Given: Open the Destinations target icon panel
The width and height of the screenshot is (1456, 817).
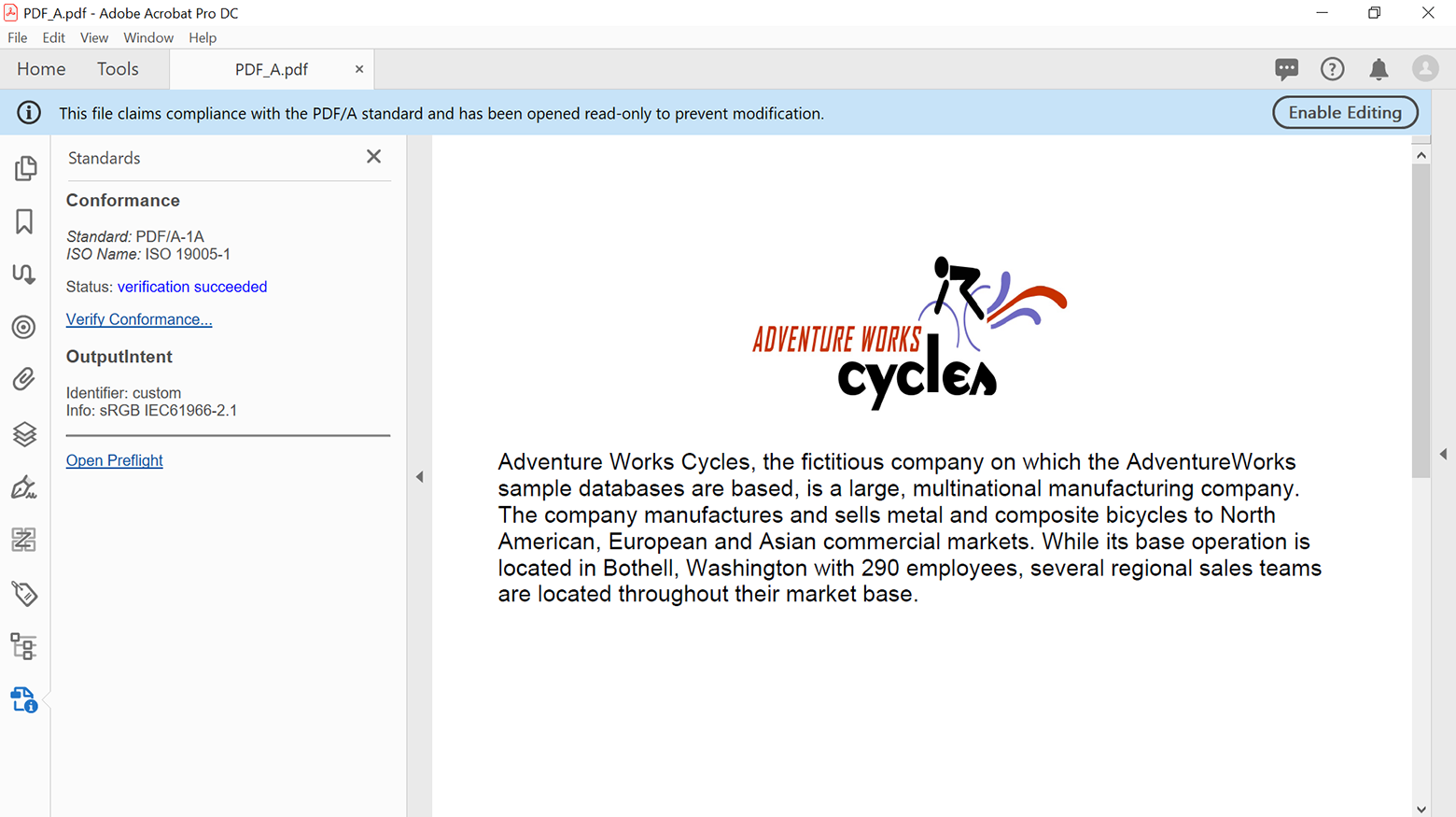Looking at the screenshot, I should coord(24,327).
